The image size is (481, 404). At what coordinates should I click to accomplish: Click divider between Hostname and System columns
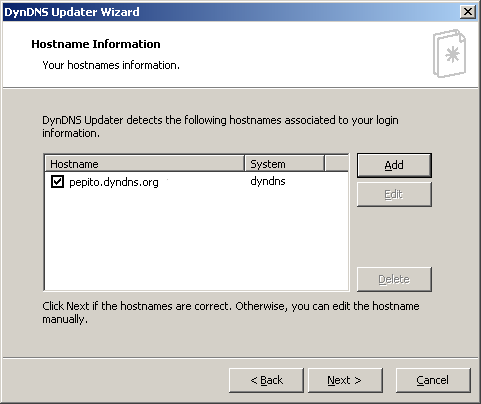point(244,164)
